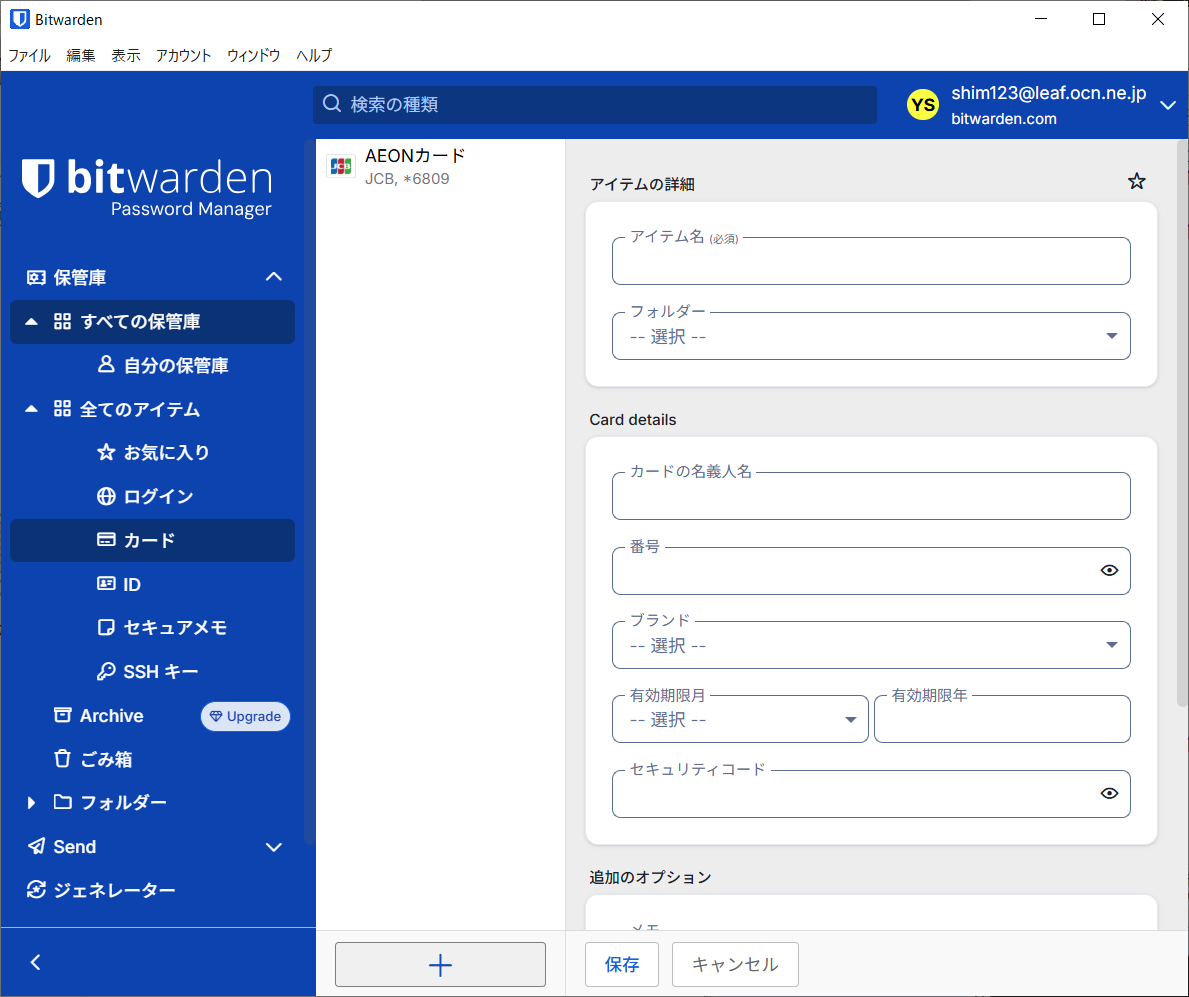Open the ログイン category

[158, 496]
